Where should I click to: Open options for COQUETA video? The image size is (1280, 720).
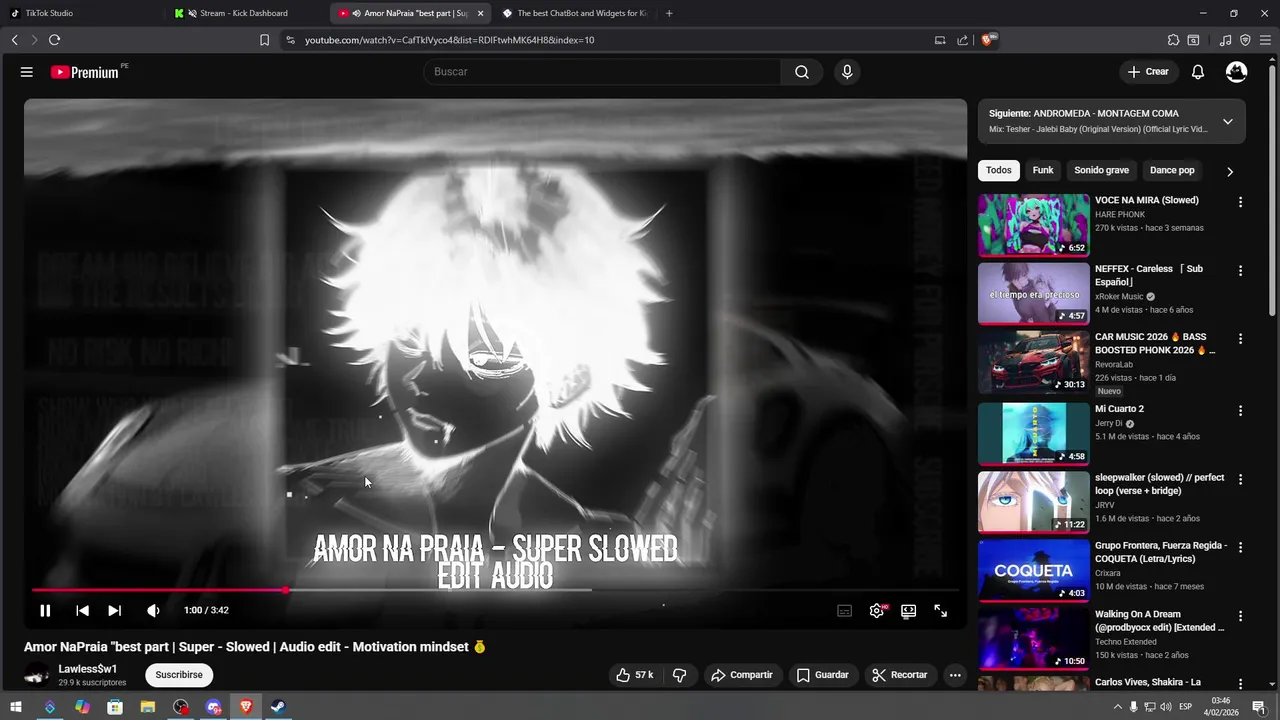pos(1240,548)
